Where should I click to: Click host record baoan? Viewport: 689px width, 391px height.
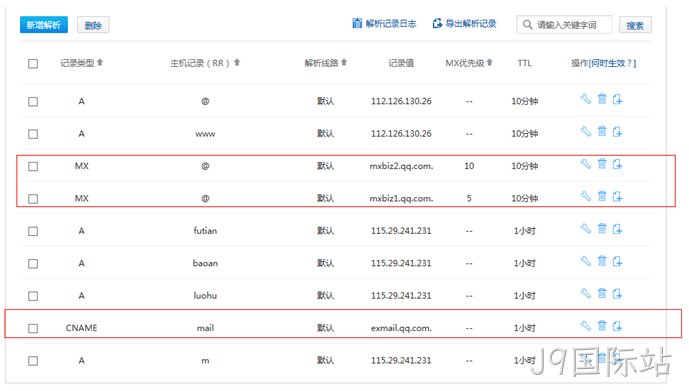coord(205,263)
